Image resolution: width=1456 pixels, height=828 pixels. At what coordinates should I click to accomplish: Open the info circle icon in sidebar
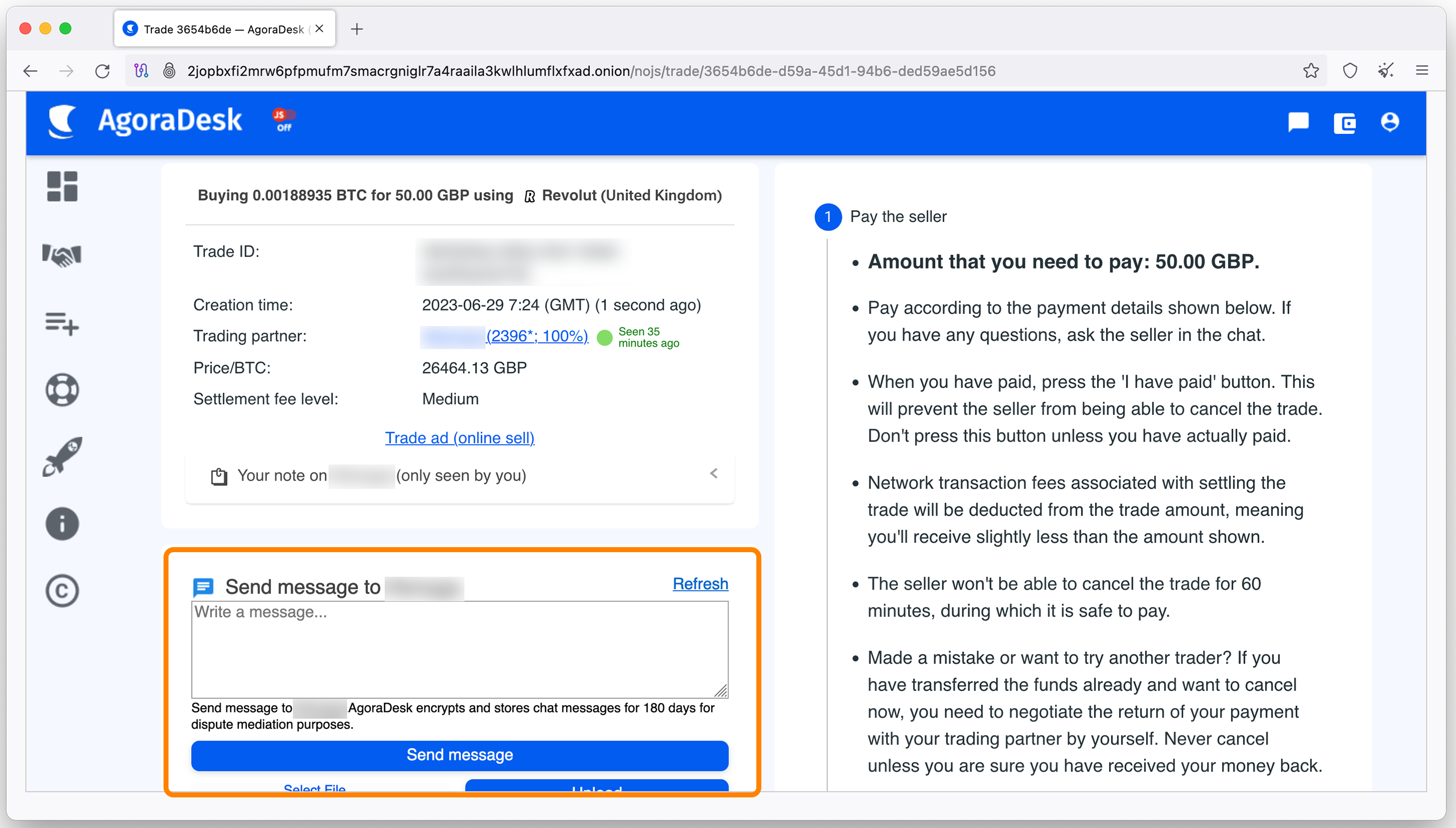(62, 523)
